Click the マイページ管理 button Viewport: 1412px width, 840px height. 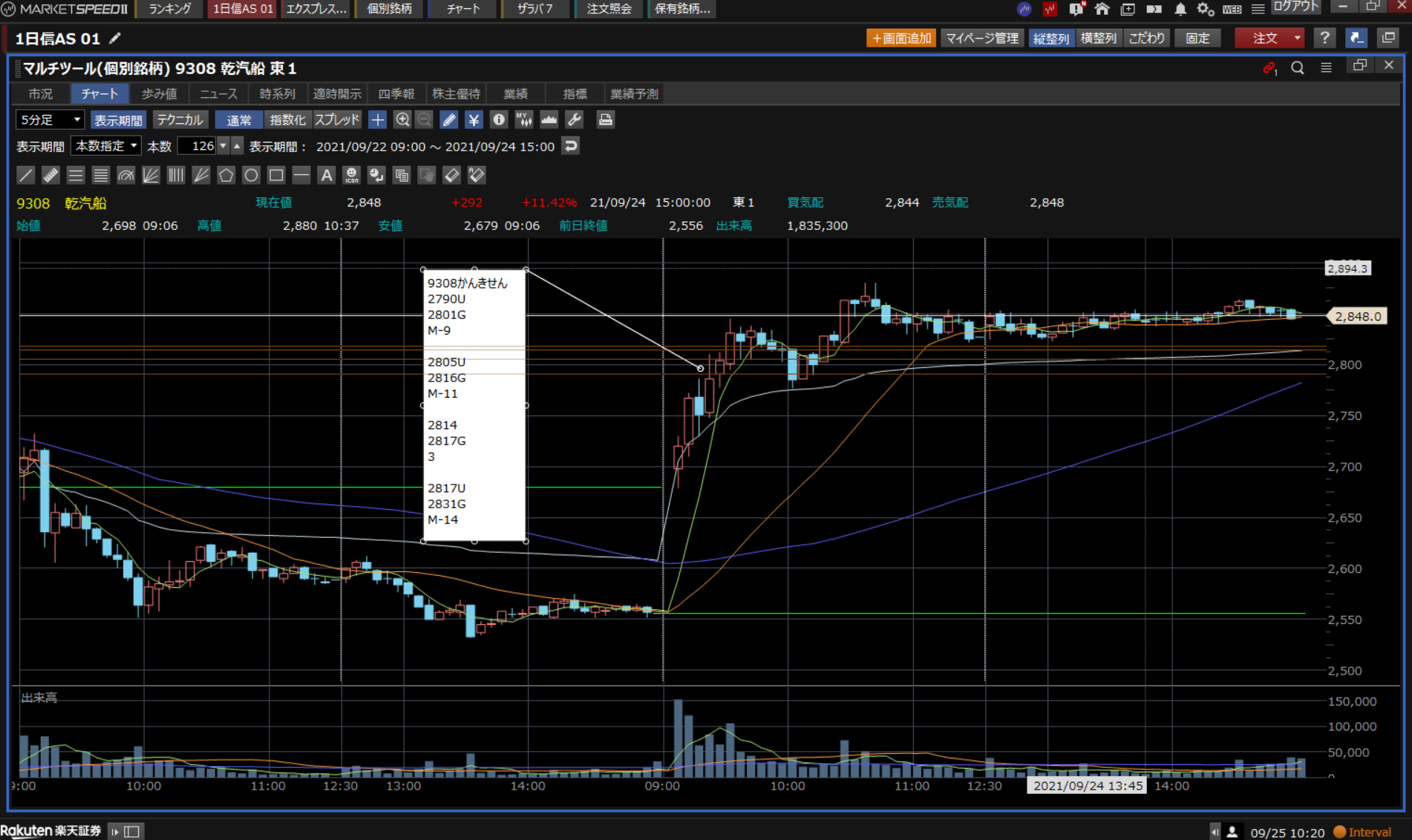[981, 38]
